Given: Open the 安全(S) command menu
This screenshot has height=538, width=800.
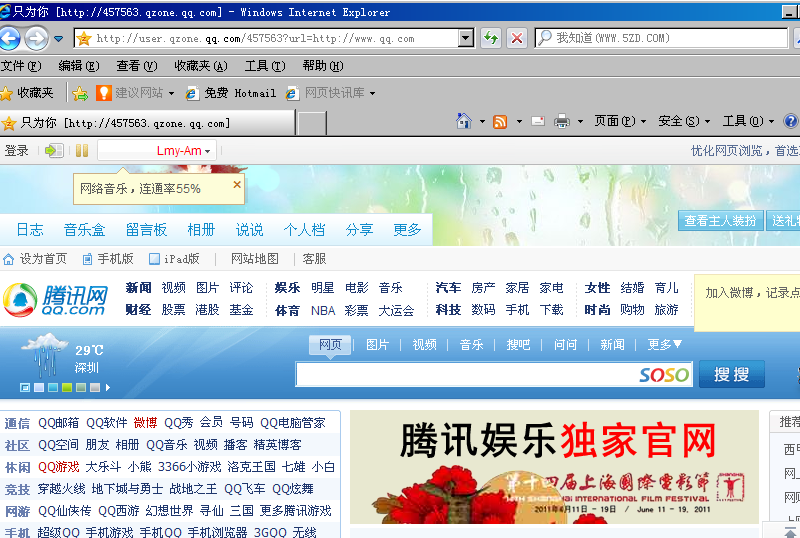Looking at the screenshot, I should (684, 121).
